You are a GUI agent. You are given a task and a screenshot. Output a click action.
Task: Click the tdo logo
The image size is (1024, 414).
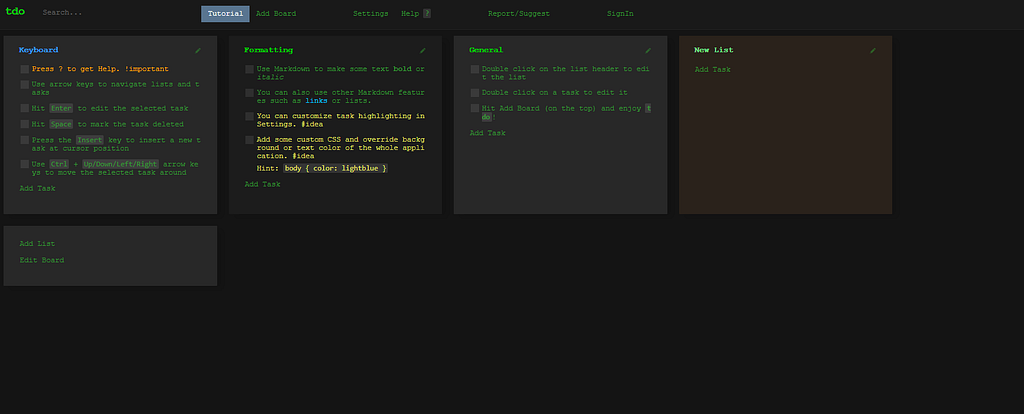tap(15, 12)
